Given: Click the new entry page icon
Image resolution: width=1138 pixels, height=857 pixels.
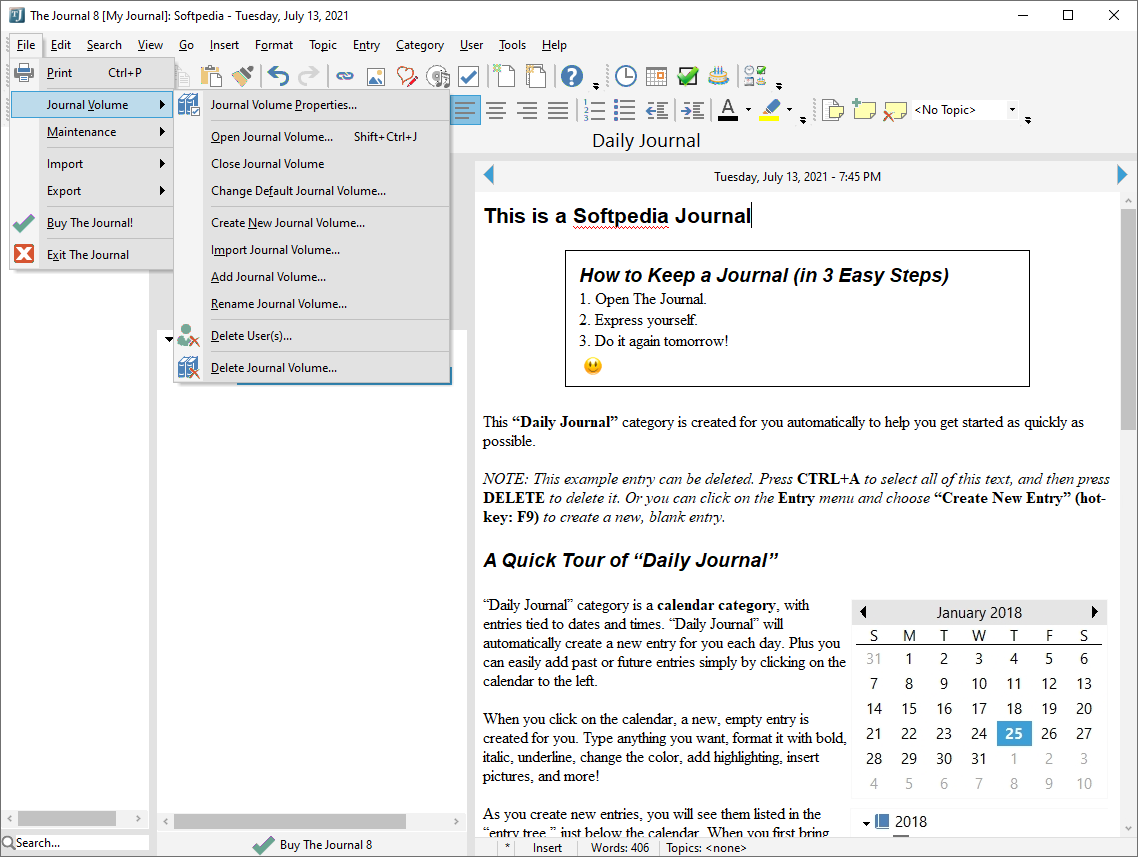Looking at the screenshot, I should point(504,75).
